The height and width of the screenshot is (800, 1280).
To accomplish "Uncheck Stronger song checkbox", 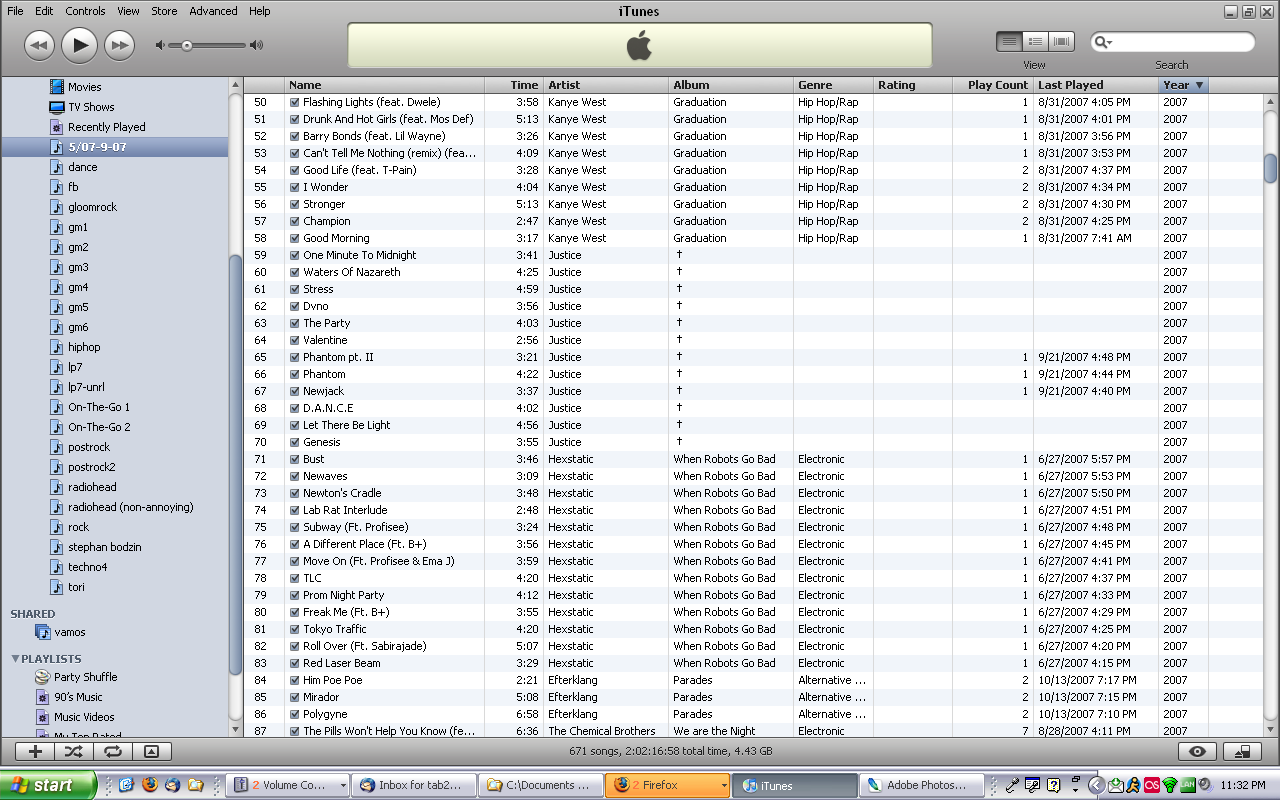I will pos(295,204).
